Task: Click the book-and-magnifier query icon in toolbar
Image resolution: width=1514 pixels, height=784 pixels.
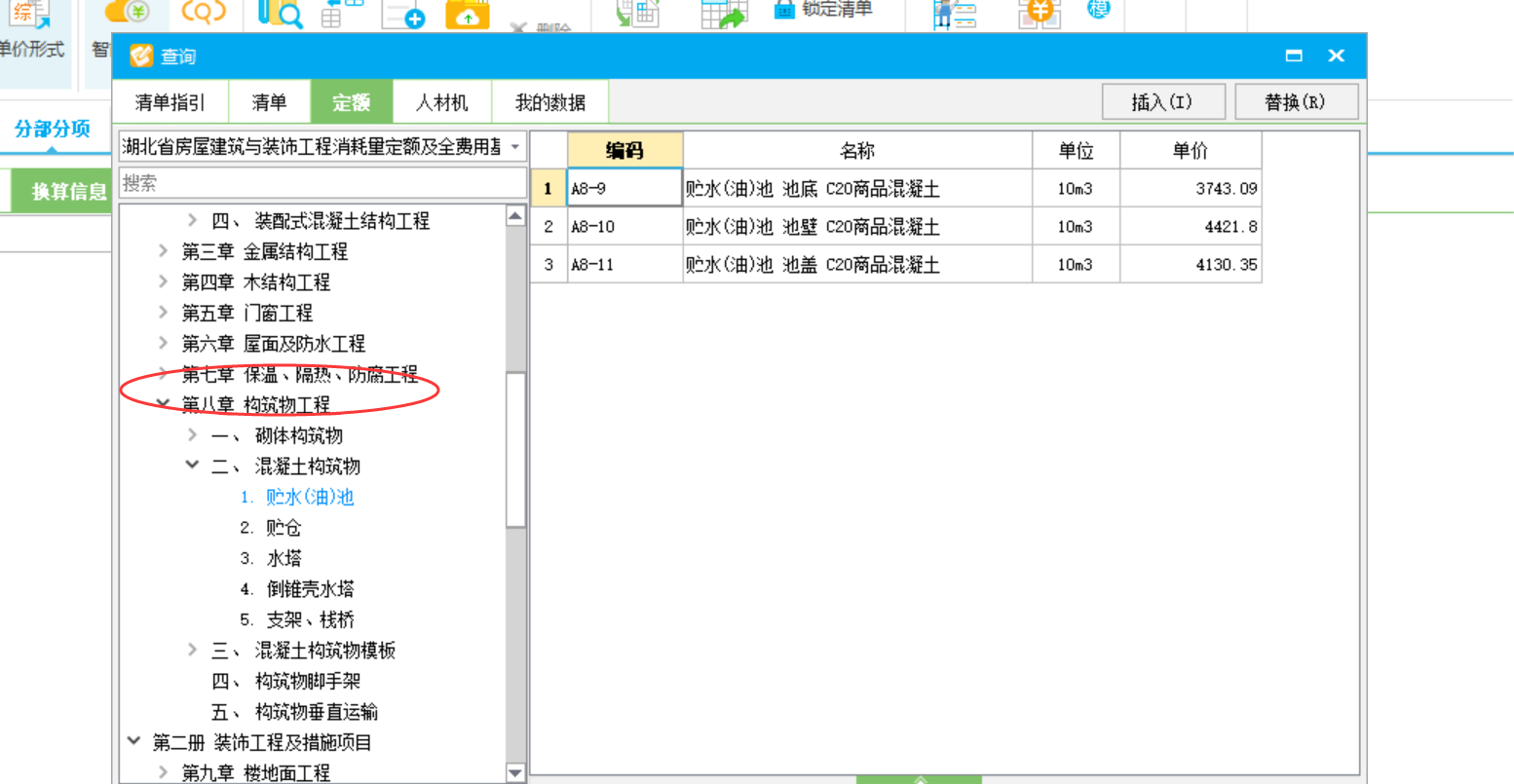Action: pos(280,14)
